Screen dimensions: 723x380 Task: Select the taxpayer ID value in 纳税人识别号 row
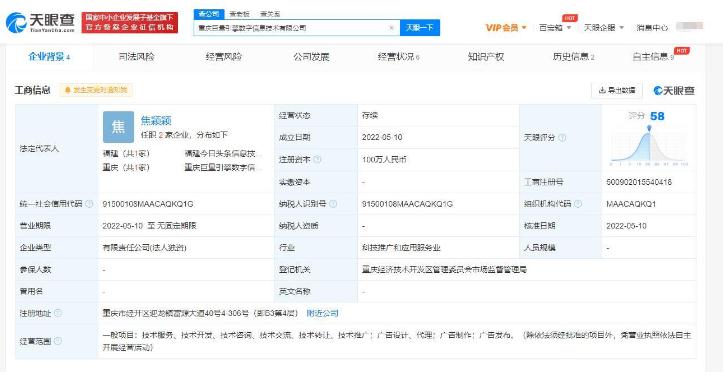[407, 204]
